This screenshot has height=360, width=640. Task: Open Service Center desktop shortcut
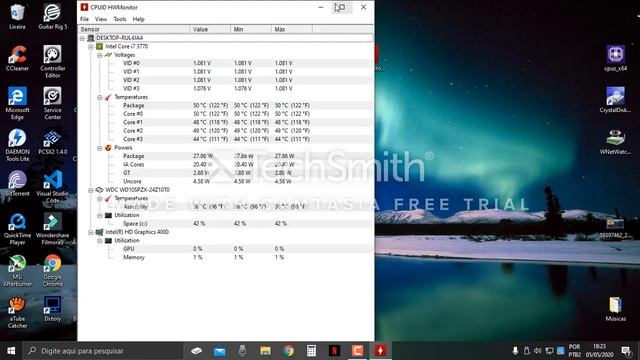(x=53, y=103)
